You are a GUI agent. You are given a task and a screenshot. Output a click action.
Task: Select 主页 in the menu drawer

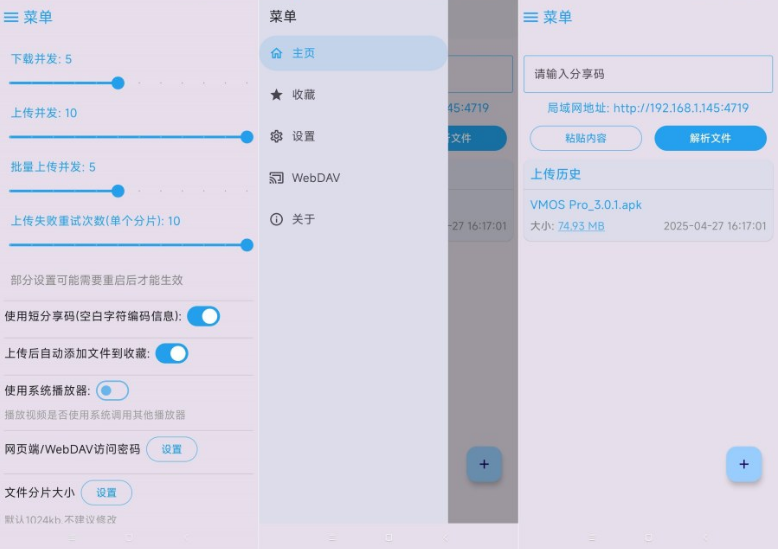[x=353, y=53]
